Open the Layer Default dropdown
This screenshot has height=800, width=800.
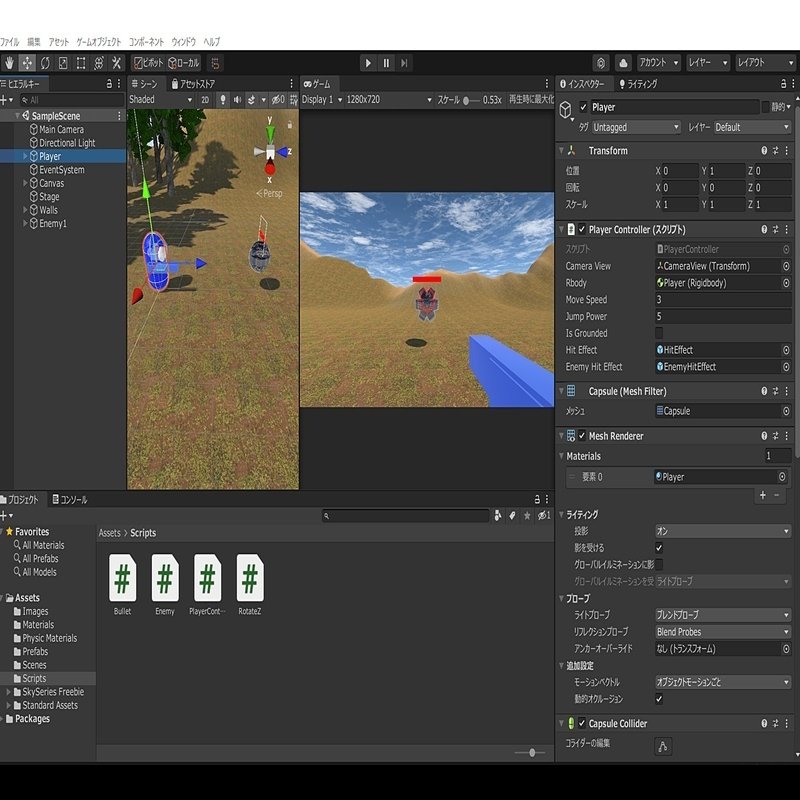(752, 127)
